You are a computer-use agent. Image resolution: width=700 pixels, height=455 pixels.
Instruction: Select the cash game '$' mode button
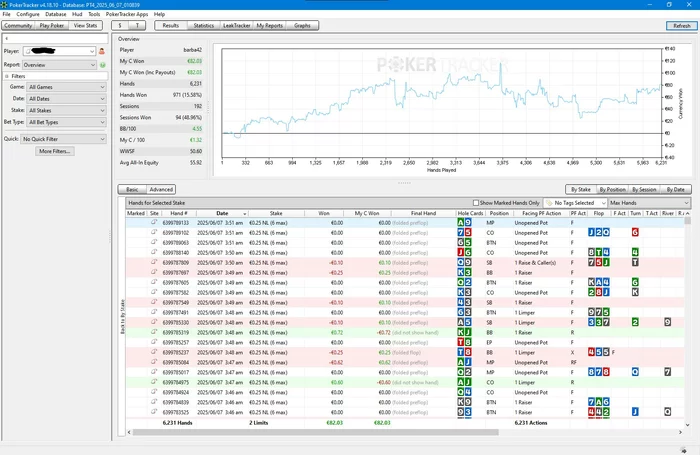click(120, 25)
